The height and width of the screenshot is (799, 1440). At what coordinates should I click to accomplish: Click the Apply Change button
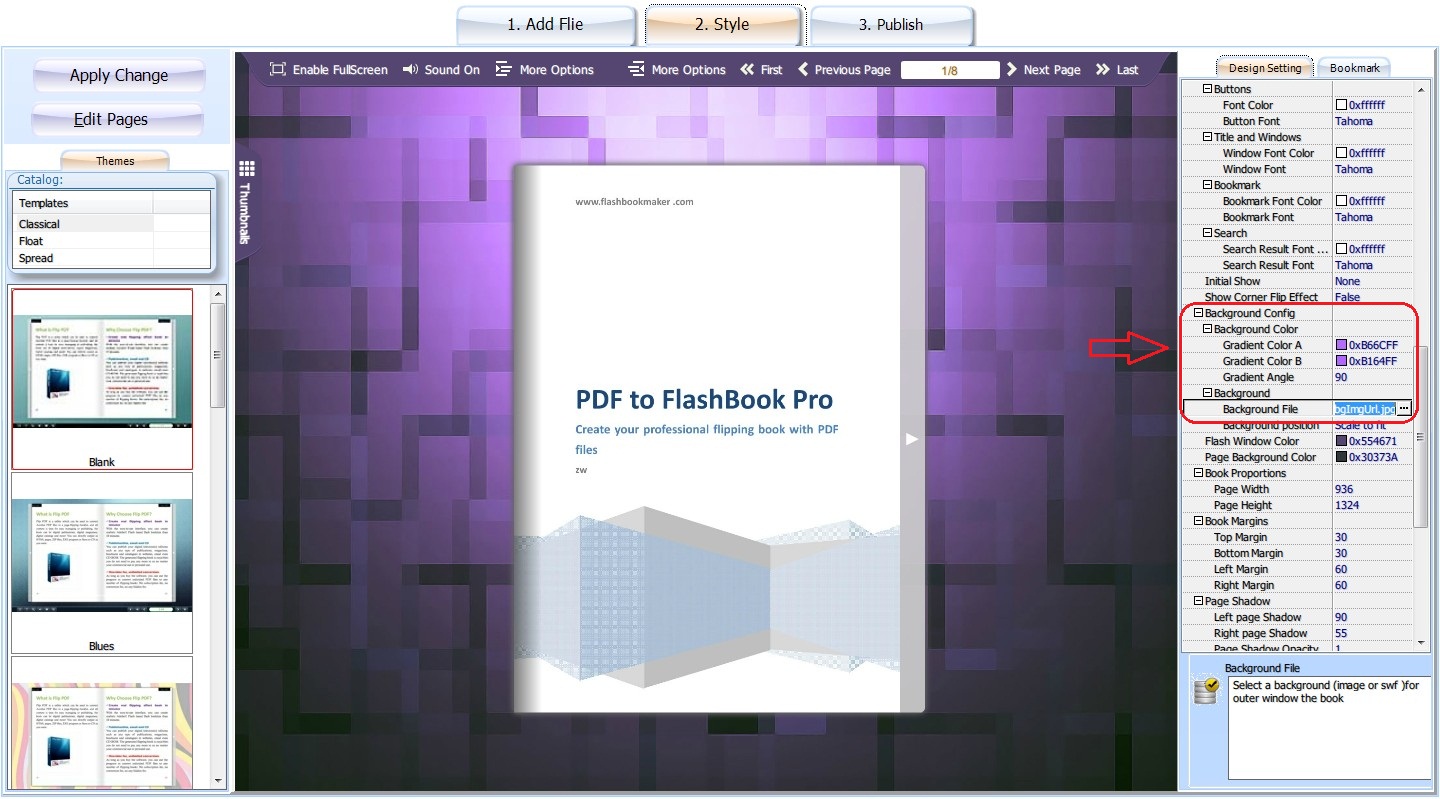click(119, 76)
